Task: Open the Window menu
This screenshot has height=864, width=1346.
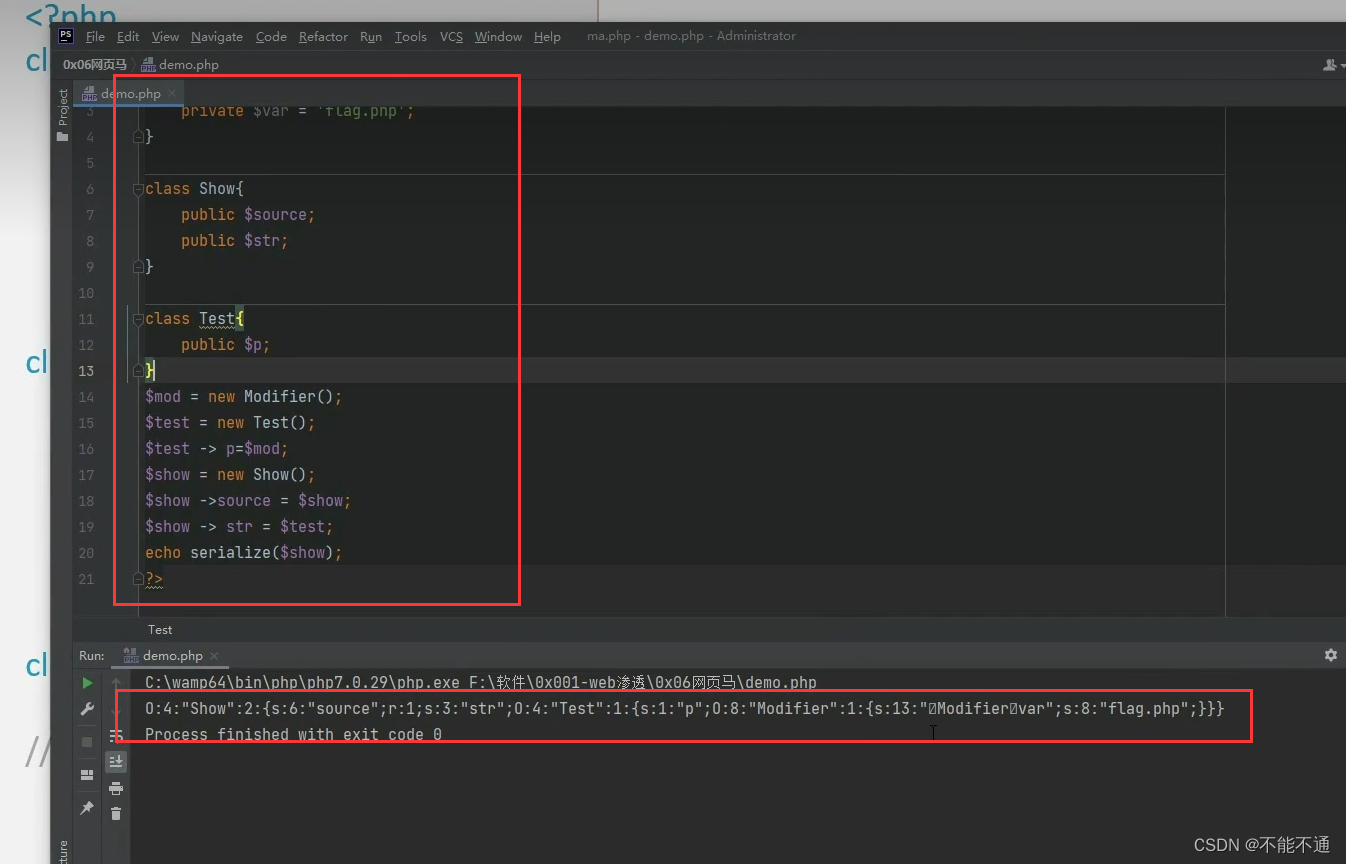Action: pyautogui.click(x=498, y=36)
